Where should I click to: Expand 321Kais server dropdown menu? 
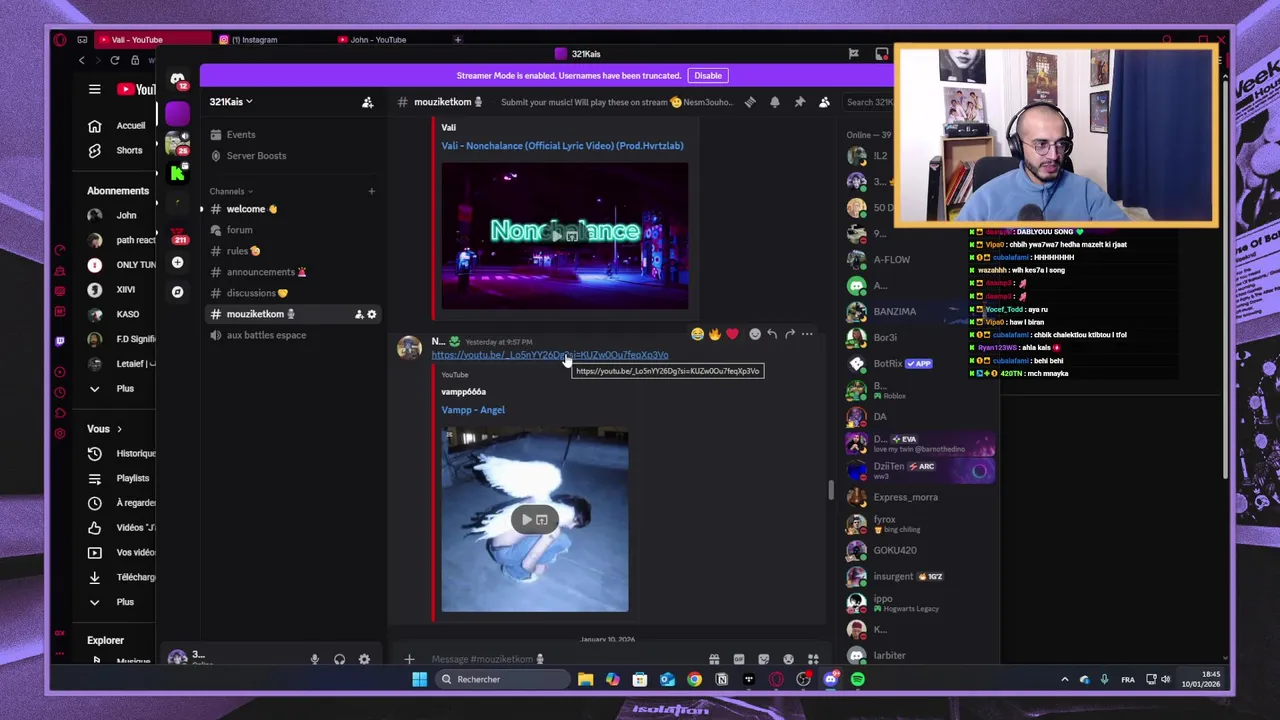point(230,102)
